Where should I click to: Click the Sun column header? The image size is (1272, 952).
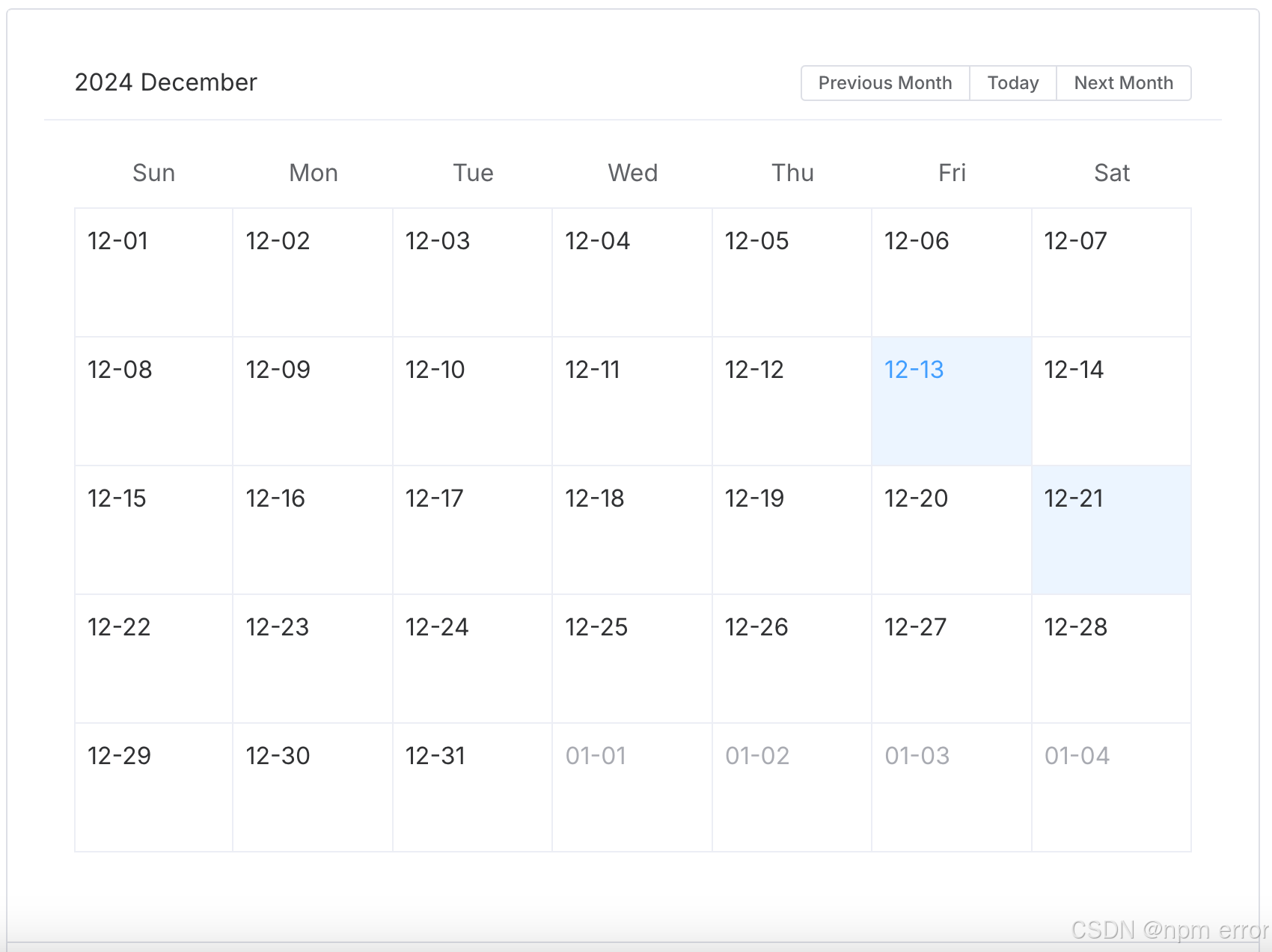pos(153,173)
